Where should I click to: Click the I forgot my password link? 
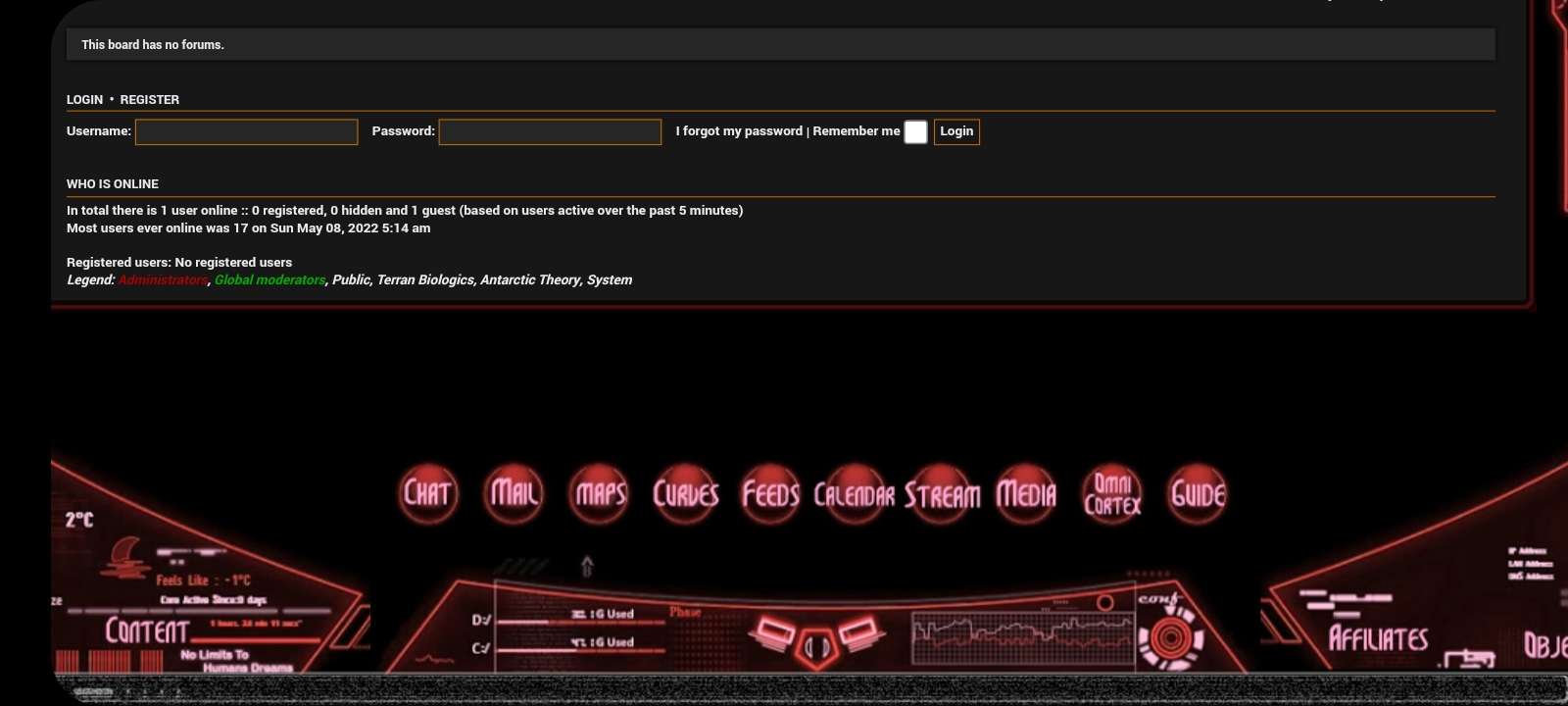click(x=739, y=131)
